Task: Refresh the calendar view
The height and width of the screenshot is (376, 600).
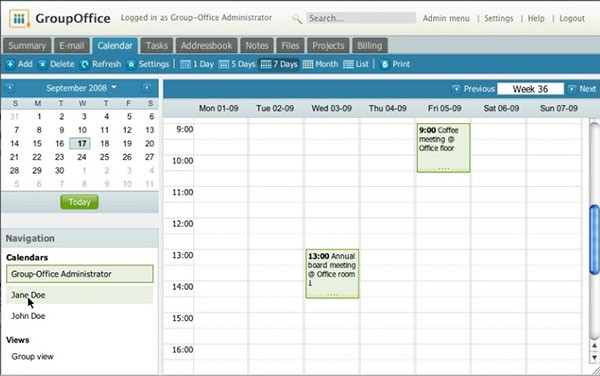Action: pos(101,64)
